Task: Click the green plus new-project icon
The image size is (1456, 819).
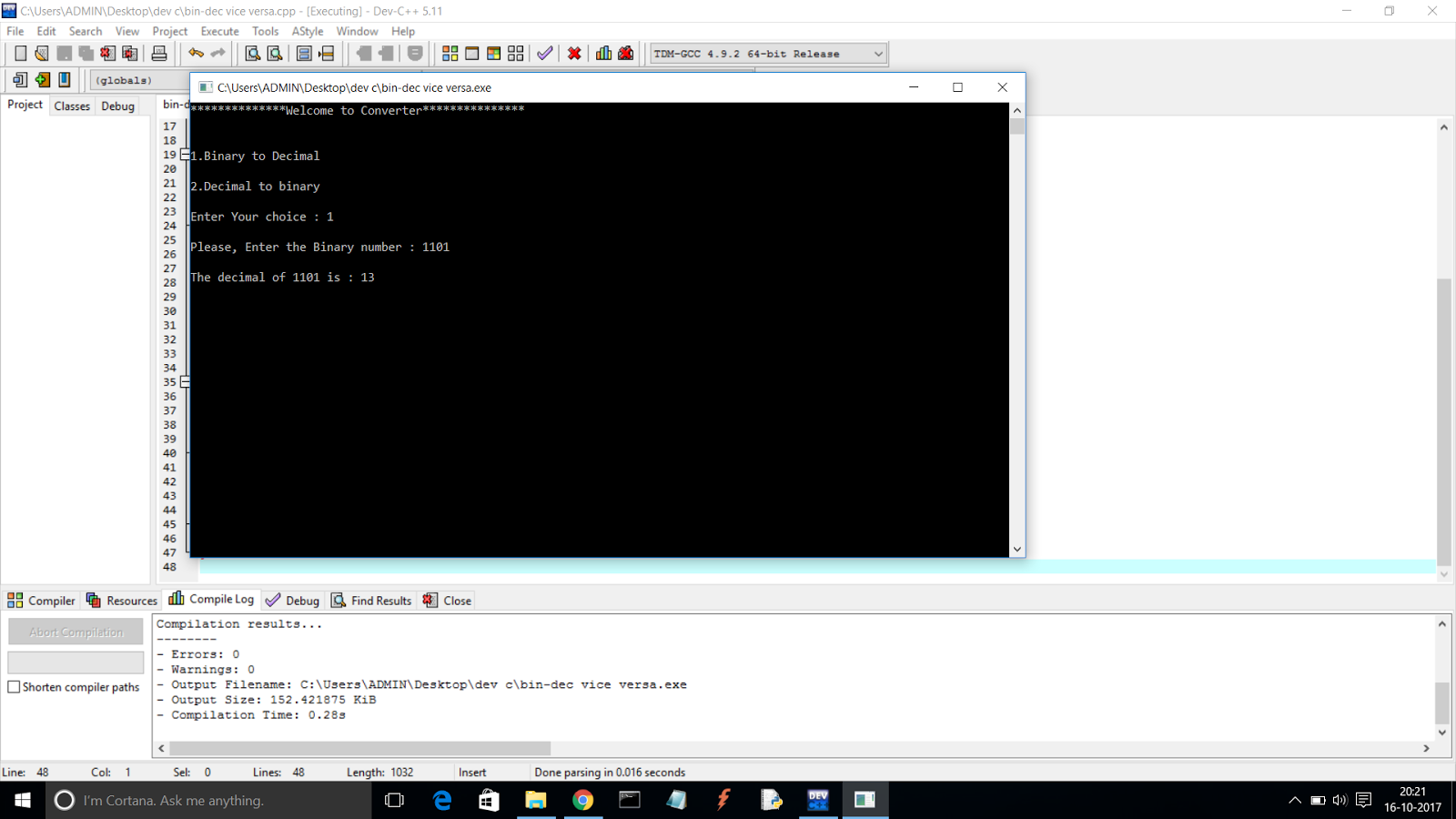Action: tap(41, 80)
